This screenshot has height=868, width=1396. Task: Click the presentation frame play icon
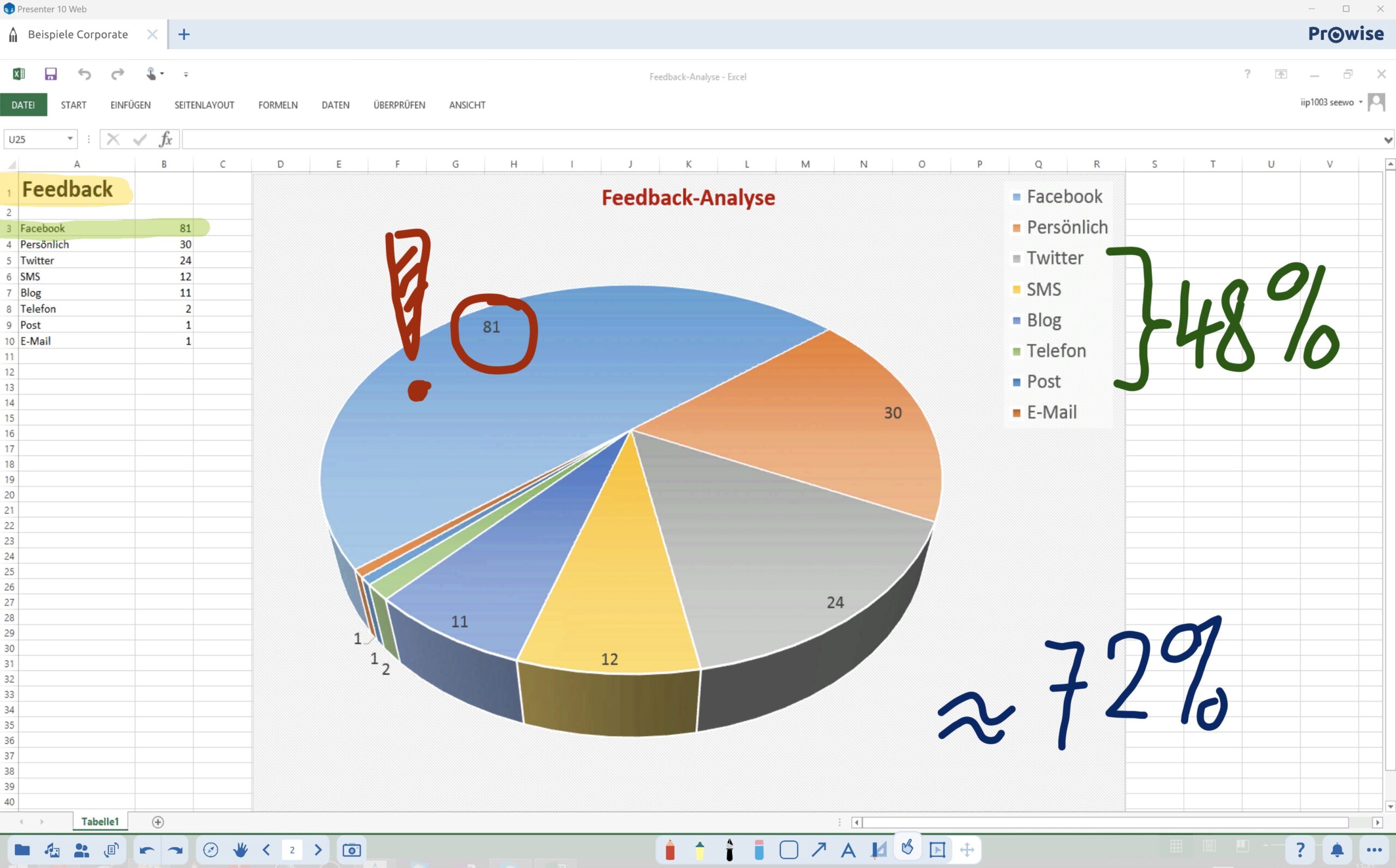[937, 849]
